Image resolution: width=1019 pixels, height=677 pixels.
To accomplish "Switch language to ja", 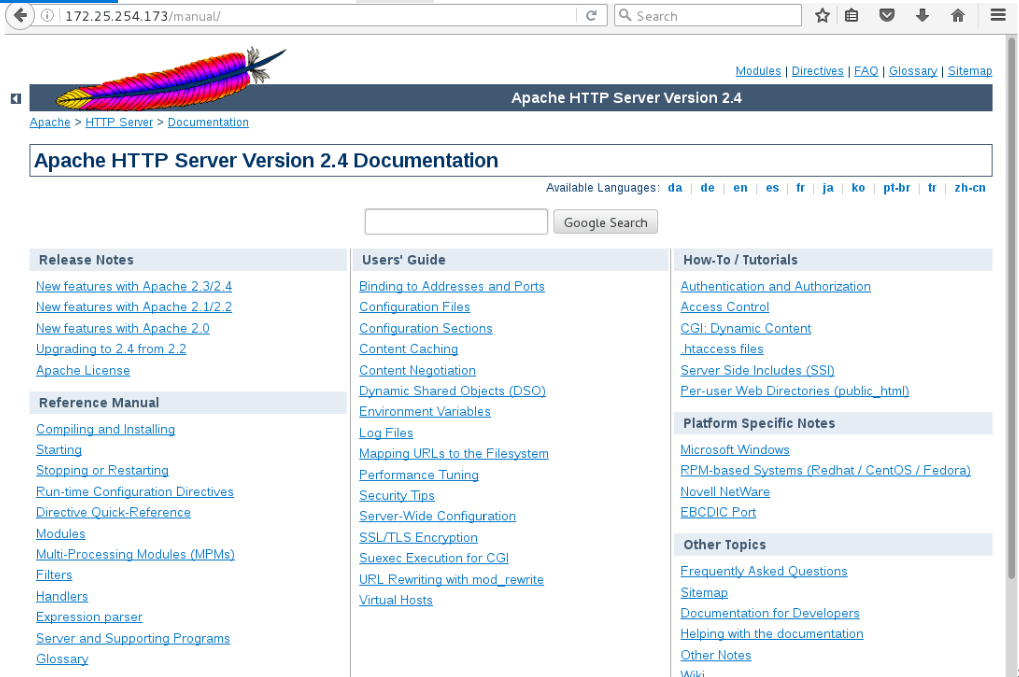I will (828, 188).
